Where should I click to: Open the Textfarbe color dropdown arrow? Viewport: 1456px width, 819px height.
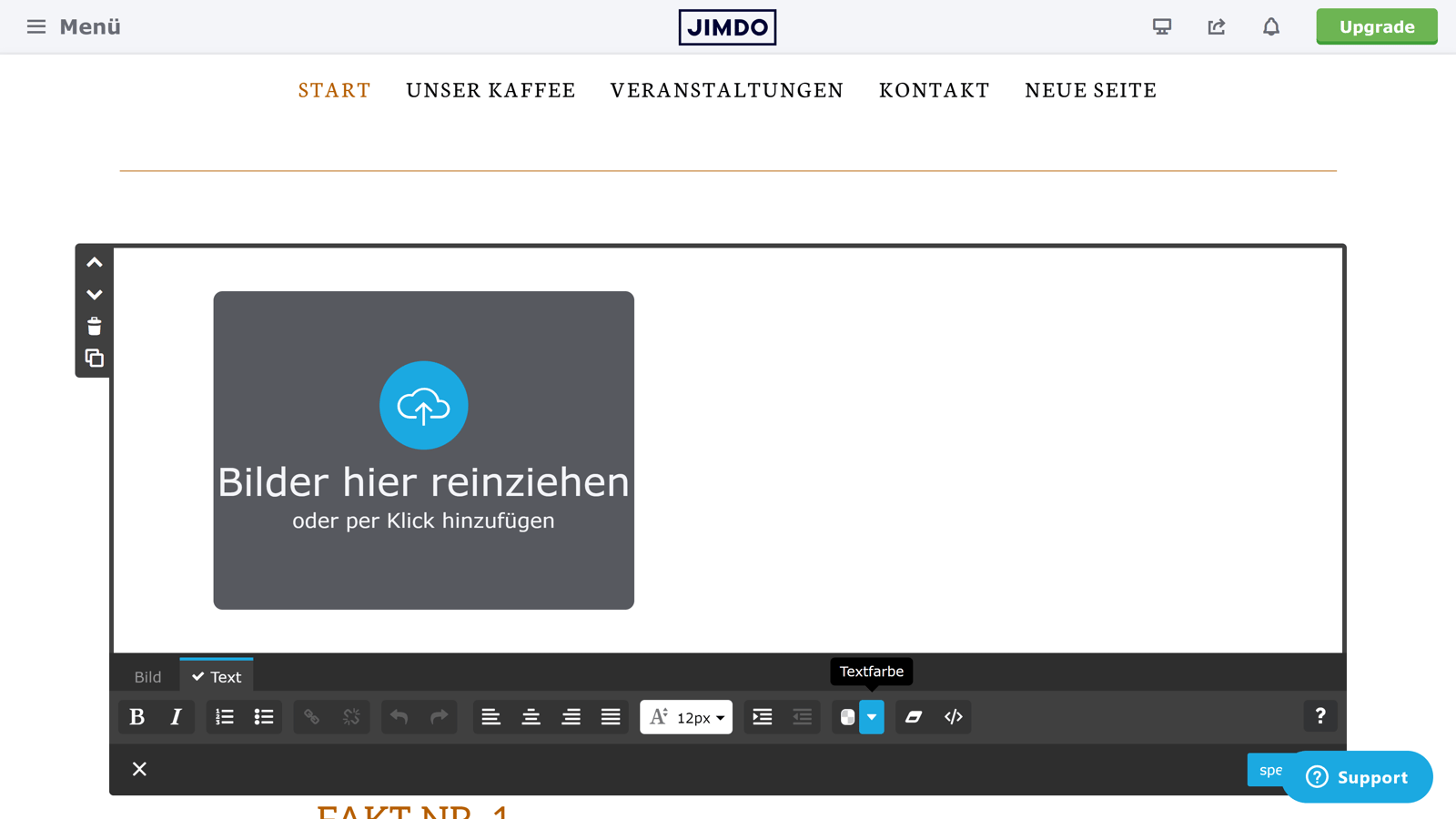pos(872,717)
